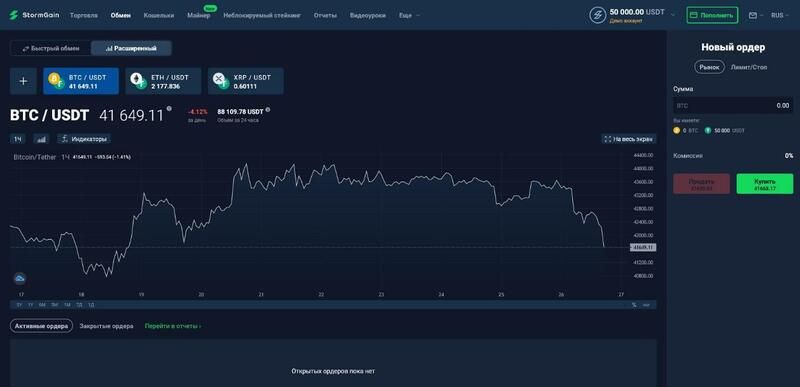Select the 3M chart range
Image resolution: width=800 pixels, height=387 pixels.
(x=55, y=305)
